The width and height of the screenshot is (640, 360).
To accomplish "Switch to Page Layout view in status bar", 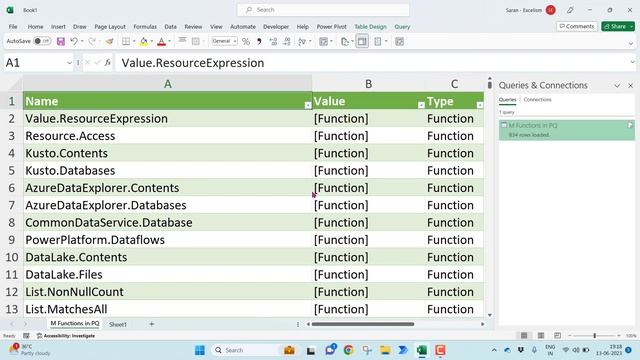I will pyautogui.click(x=541, y=336).
